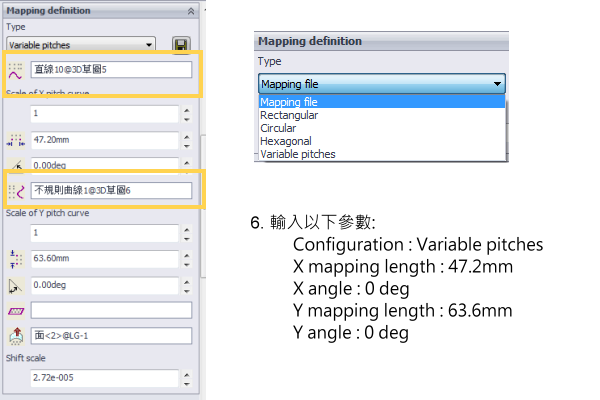Viewport: 600px width, 400px height.
Task: Collapse the Mapping definition panel section
Action: (191, 10)
